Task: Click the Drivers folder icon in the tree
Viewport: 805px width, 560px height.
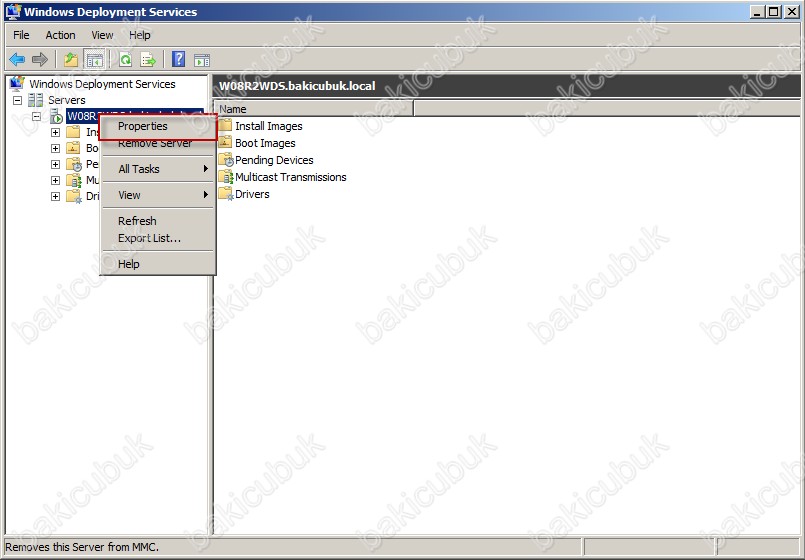Action: [74, 196]
